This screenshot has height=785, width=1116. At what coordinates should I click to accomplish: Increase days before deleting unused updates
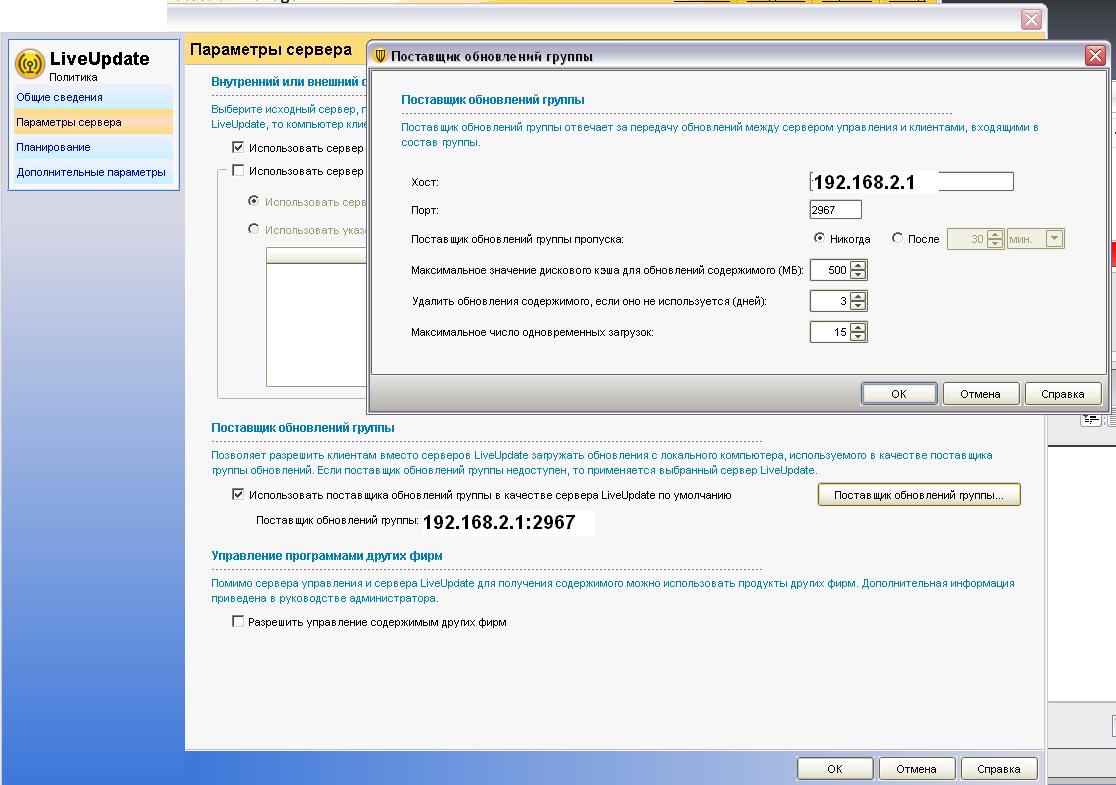pyautogui.click(x=858, y=297)
